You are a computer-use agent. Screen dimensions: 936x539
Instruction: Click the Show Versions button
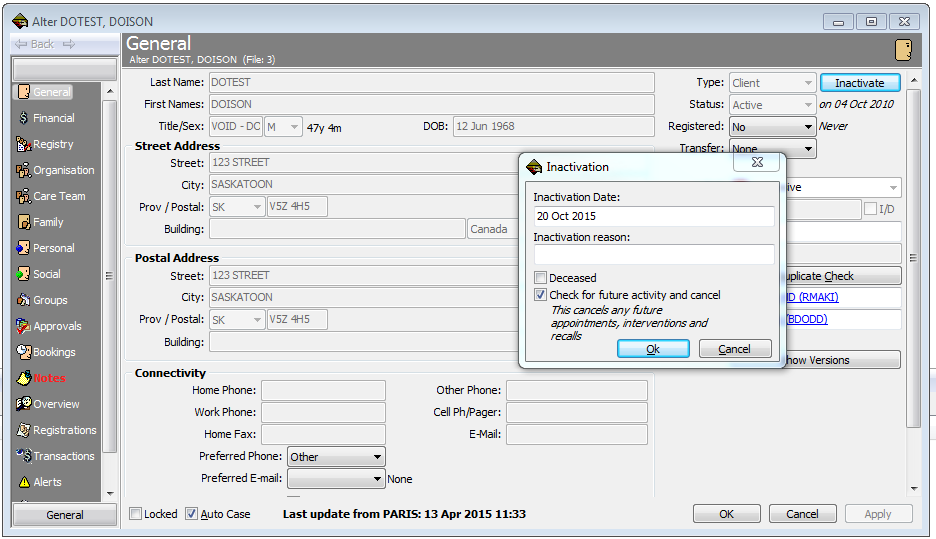pyautogui.click(x=843, y=360)
